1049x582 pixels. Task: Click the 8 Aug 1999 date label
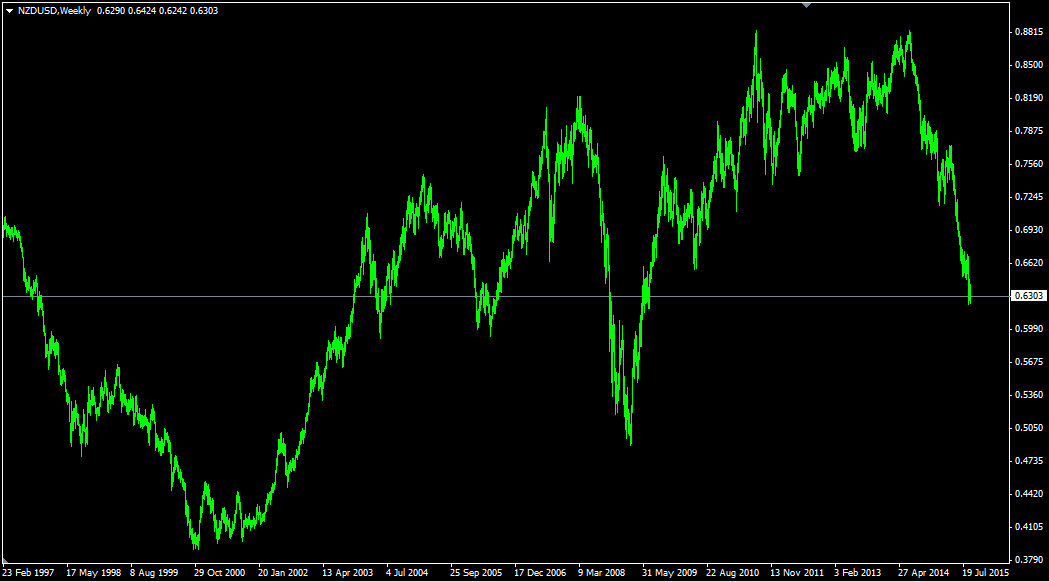coord(154,573)
